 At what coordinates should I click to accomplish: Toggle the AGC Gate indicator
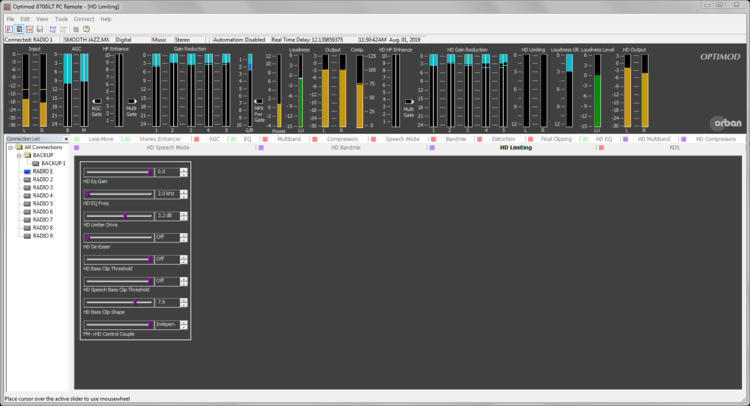(97, 101)
